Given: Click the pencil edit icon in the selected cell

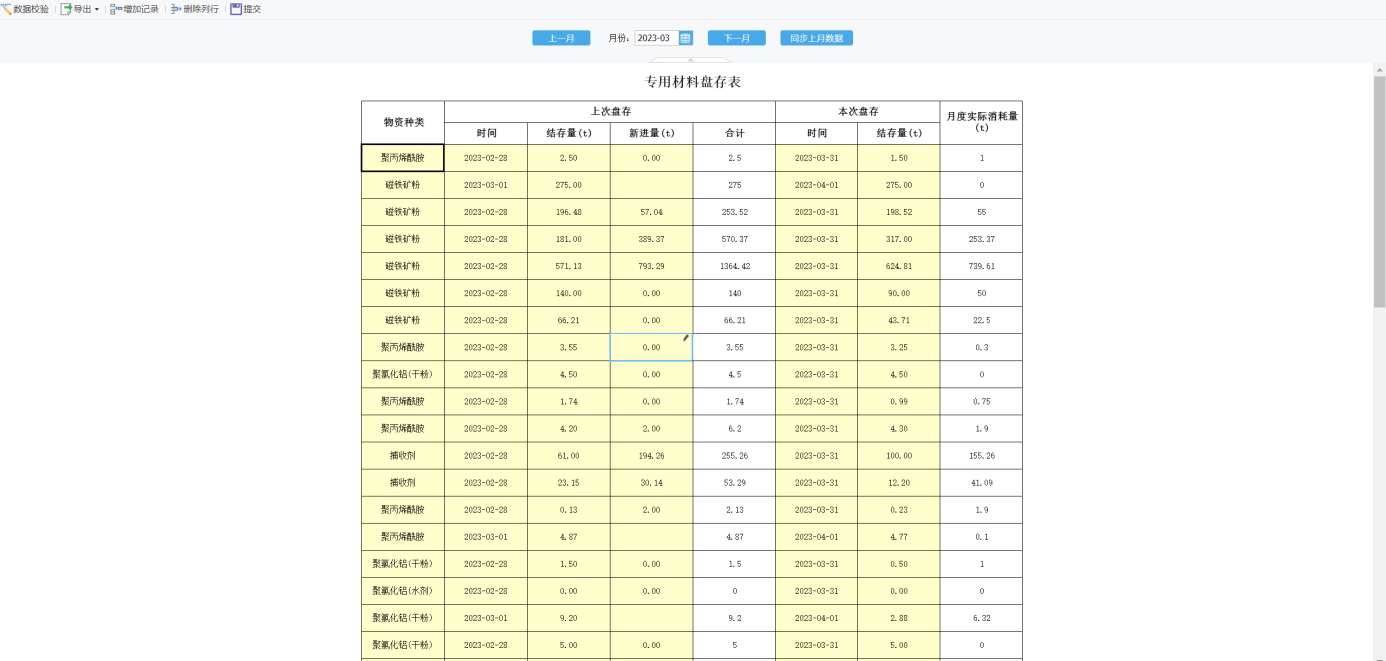Looking at the screenshot, I should [x=686, y=338].
